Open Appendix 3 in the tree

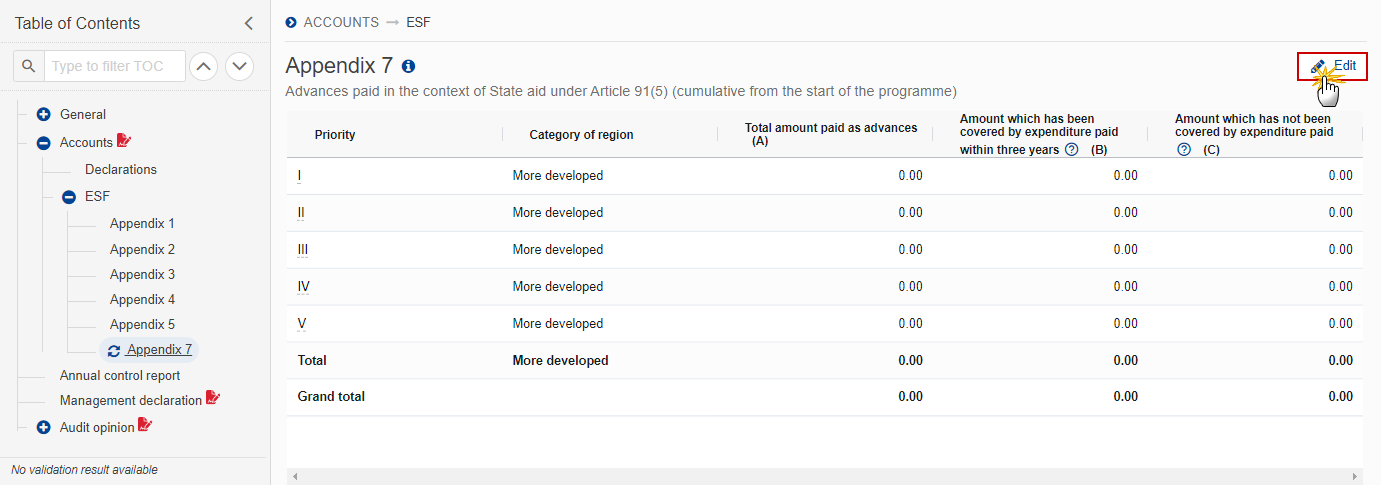click(142, 274)
